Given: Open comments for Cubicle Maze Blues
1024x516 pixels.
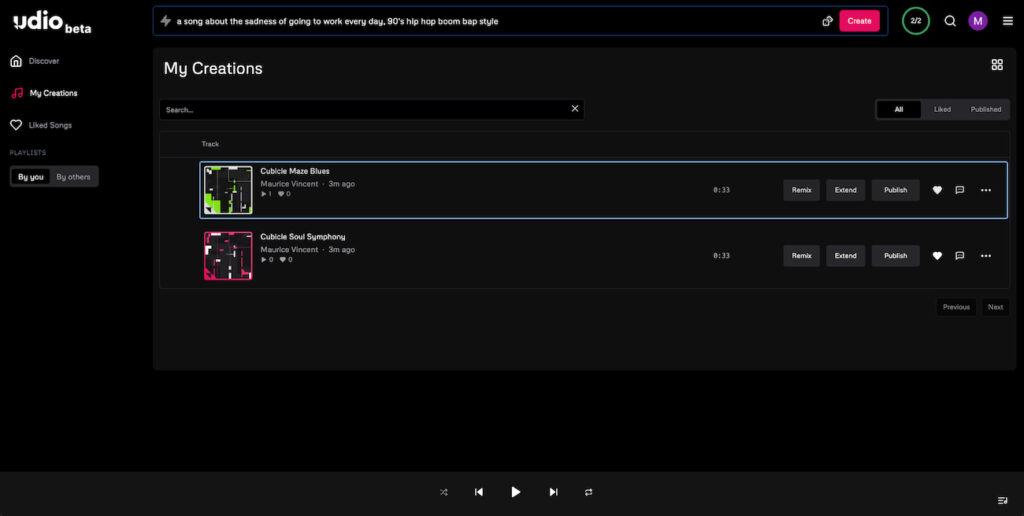Looking at the screenshot, I should (x=960, y=190).
